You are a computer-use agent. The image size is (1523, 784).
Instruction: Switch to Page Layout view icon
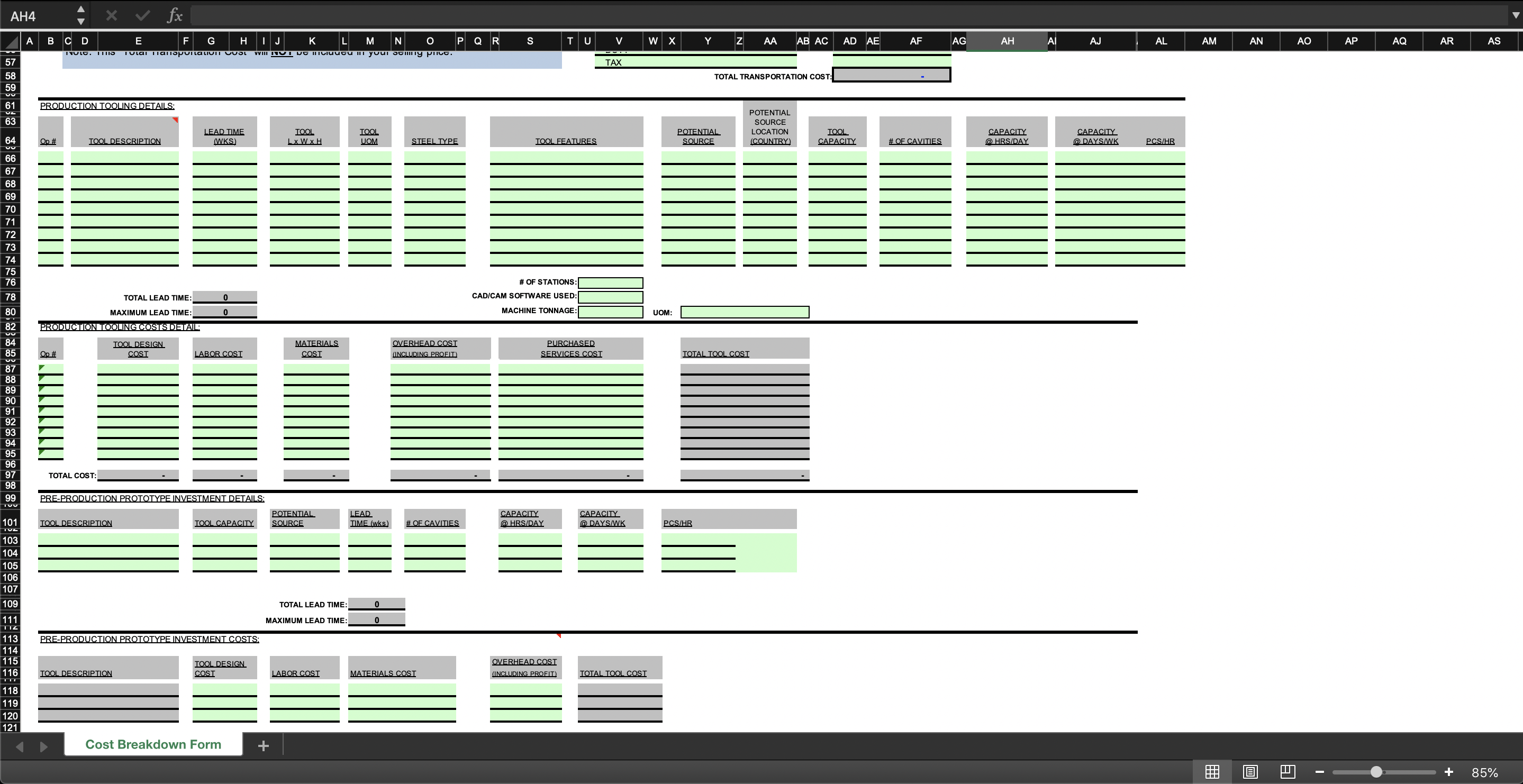click(x=1250, y=772)
